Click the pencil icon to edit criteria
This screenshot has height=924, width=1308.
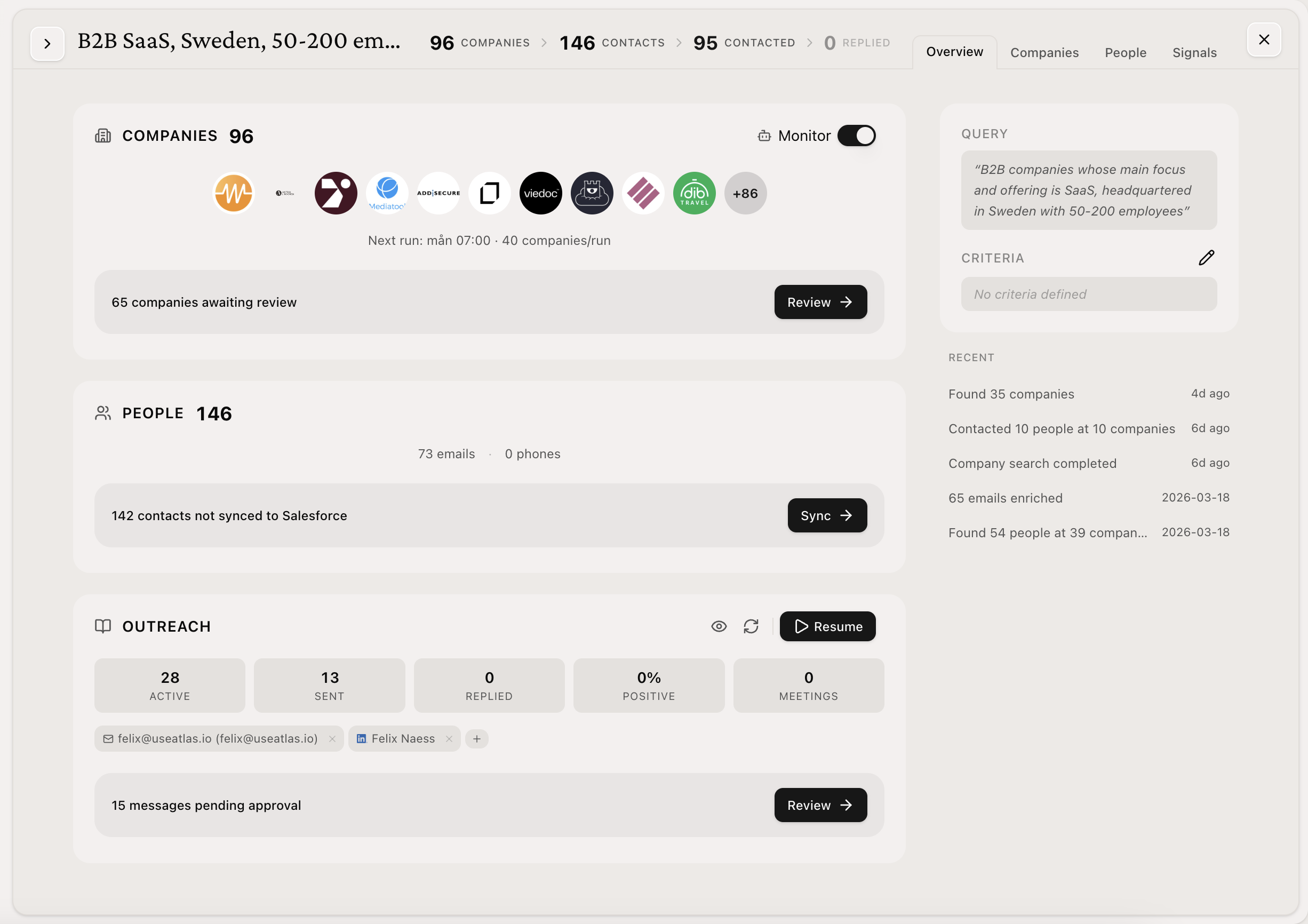coord(1206,258)
